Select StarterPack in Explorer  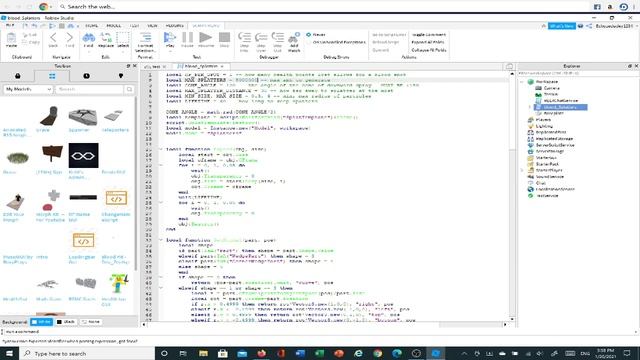coord(547,164)
